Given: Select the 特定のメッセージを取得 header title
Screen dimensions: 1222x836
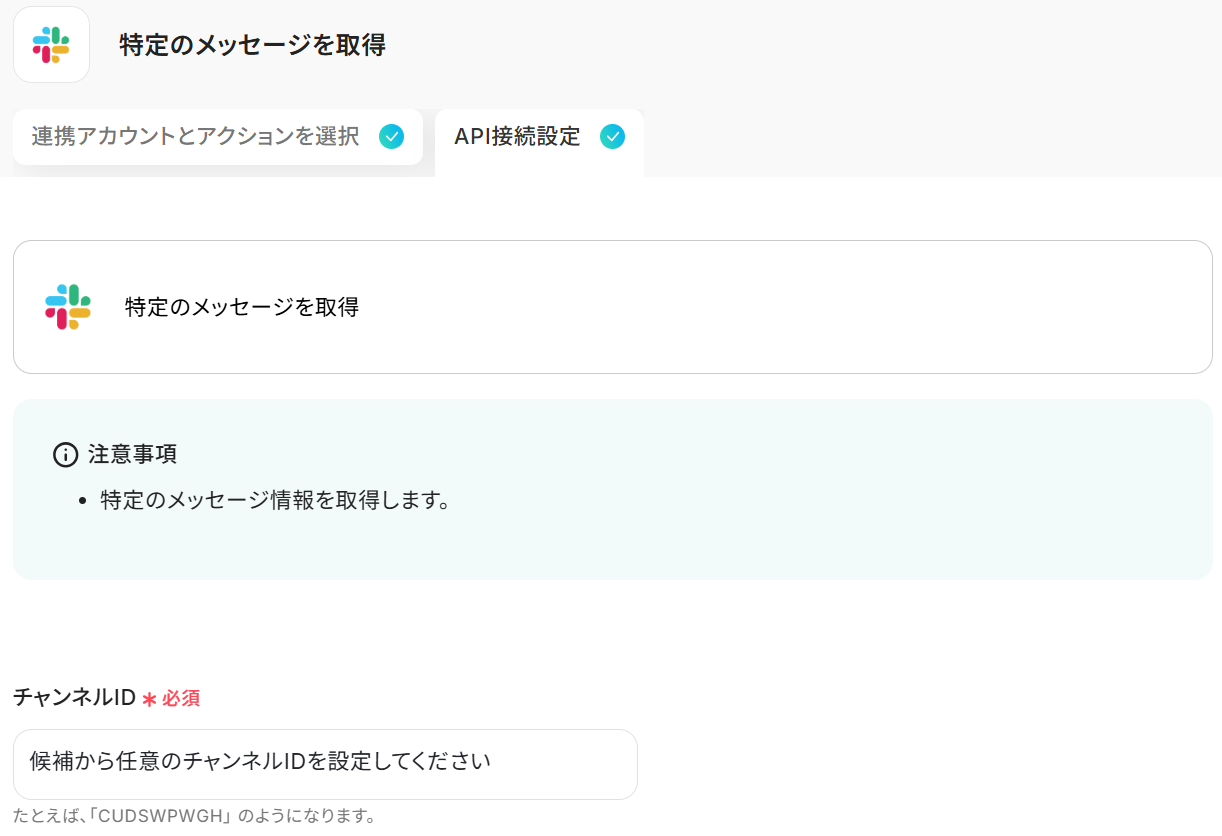Looking at the screenshot, I should [252, 45].
